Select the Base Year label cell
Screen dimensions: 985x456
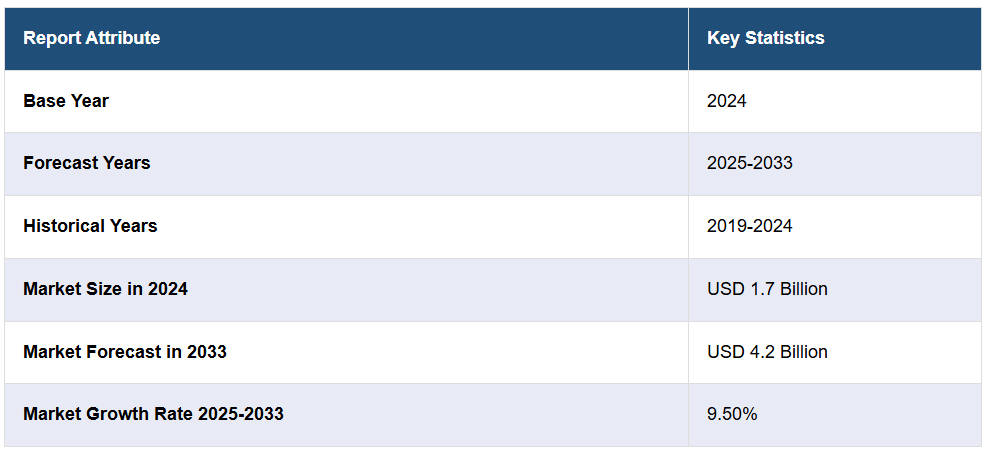[66, 101]
